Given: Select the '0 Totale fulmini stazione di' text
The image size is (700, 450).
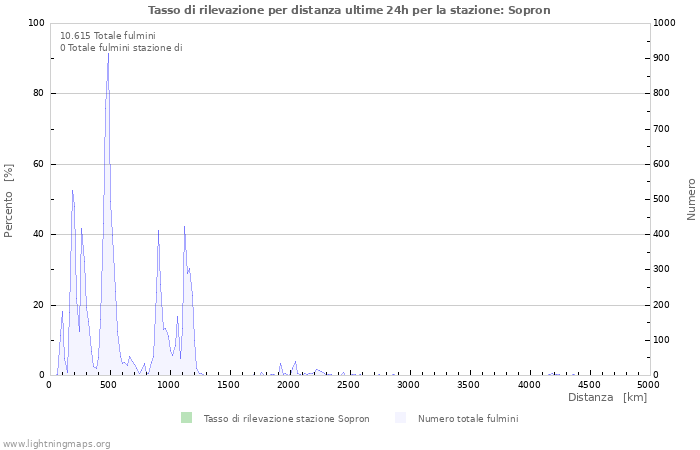Looking at the screenshot, I should [x=121, y=48].
